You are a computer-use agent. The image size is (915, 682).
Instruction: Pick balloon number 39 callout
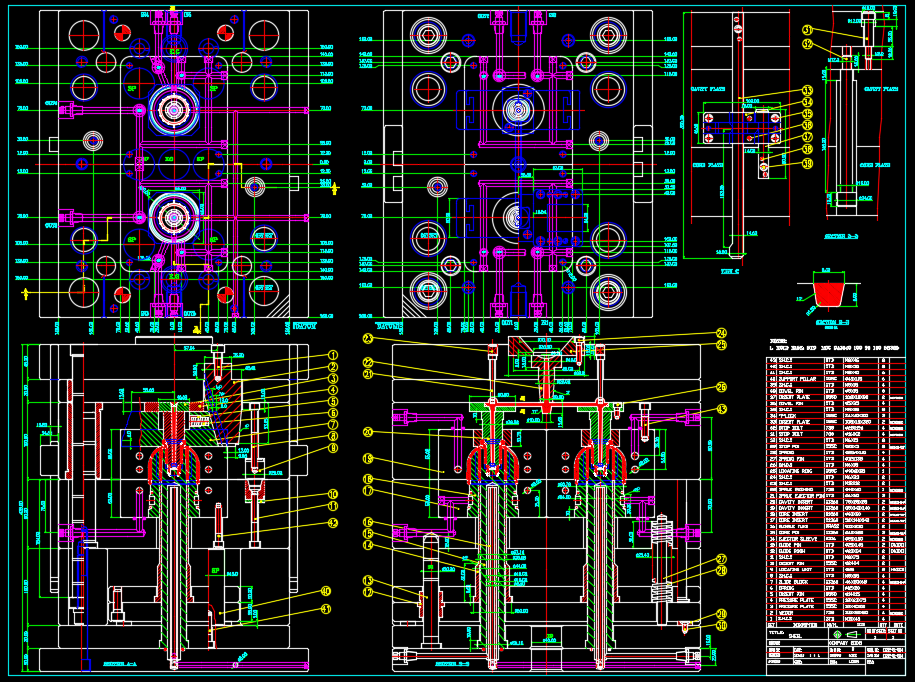click(807, 163)
